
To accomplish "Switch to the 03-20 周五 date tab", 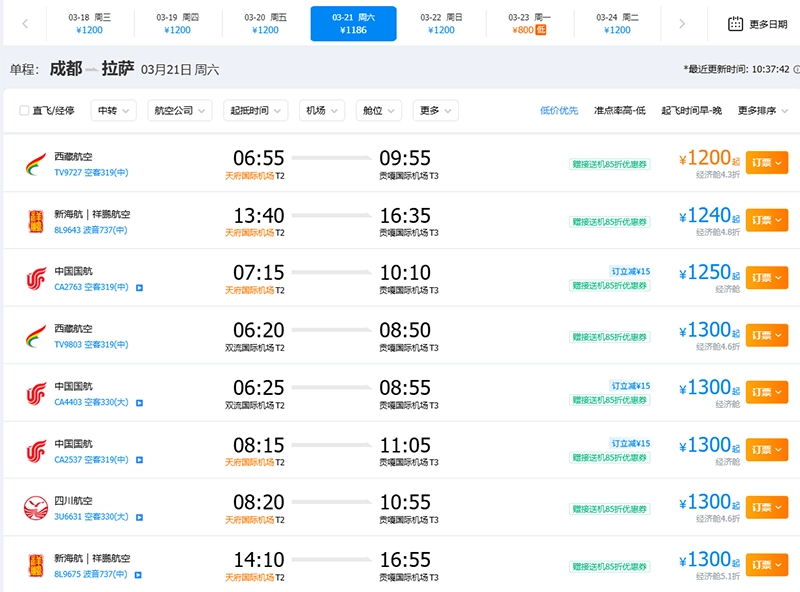I will pos(265,23).
